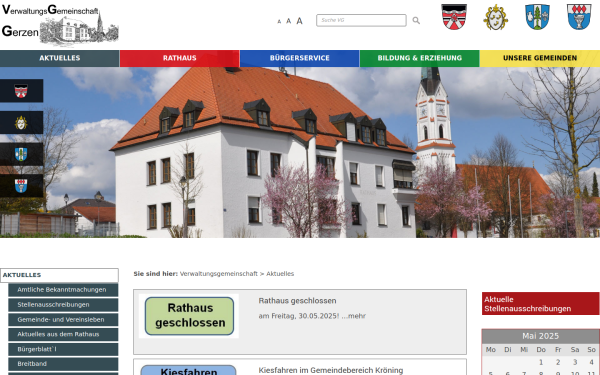Screen dimensions: 600x375
Task: Open Aktuelle Stellenausschreibungen red box
Action: [x=540, y=304]
